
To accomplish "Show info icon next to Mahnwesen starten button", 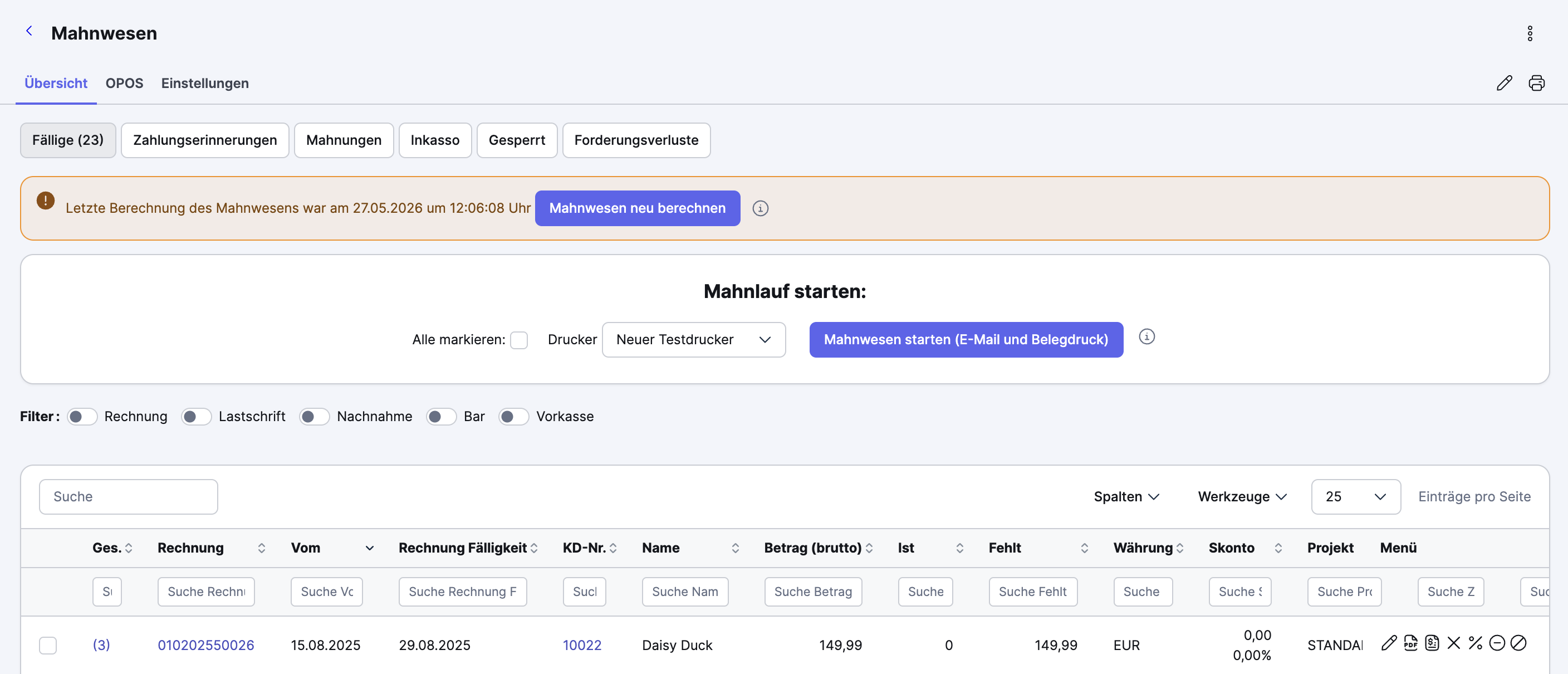I will (1147, 336).
